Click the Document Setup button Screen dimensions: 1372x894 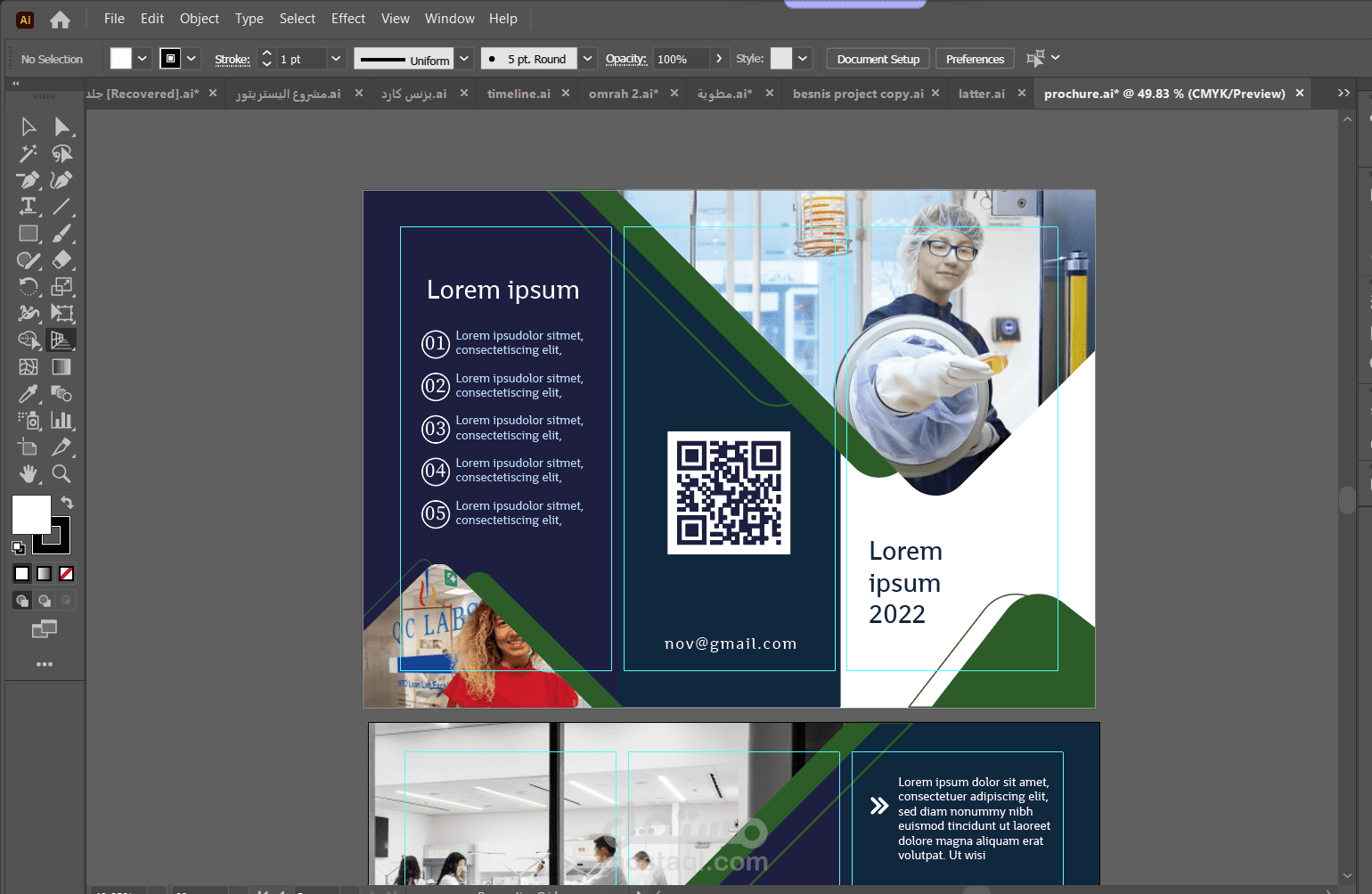(878, 59)
